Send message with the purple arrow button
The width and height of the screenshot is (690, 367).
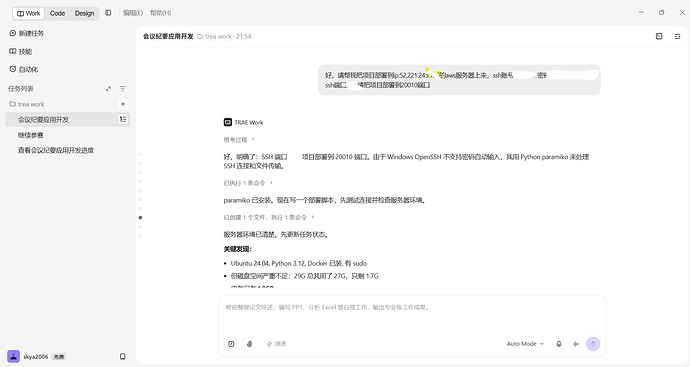click(593, 344)
